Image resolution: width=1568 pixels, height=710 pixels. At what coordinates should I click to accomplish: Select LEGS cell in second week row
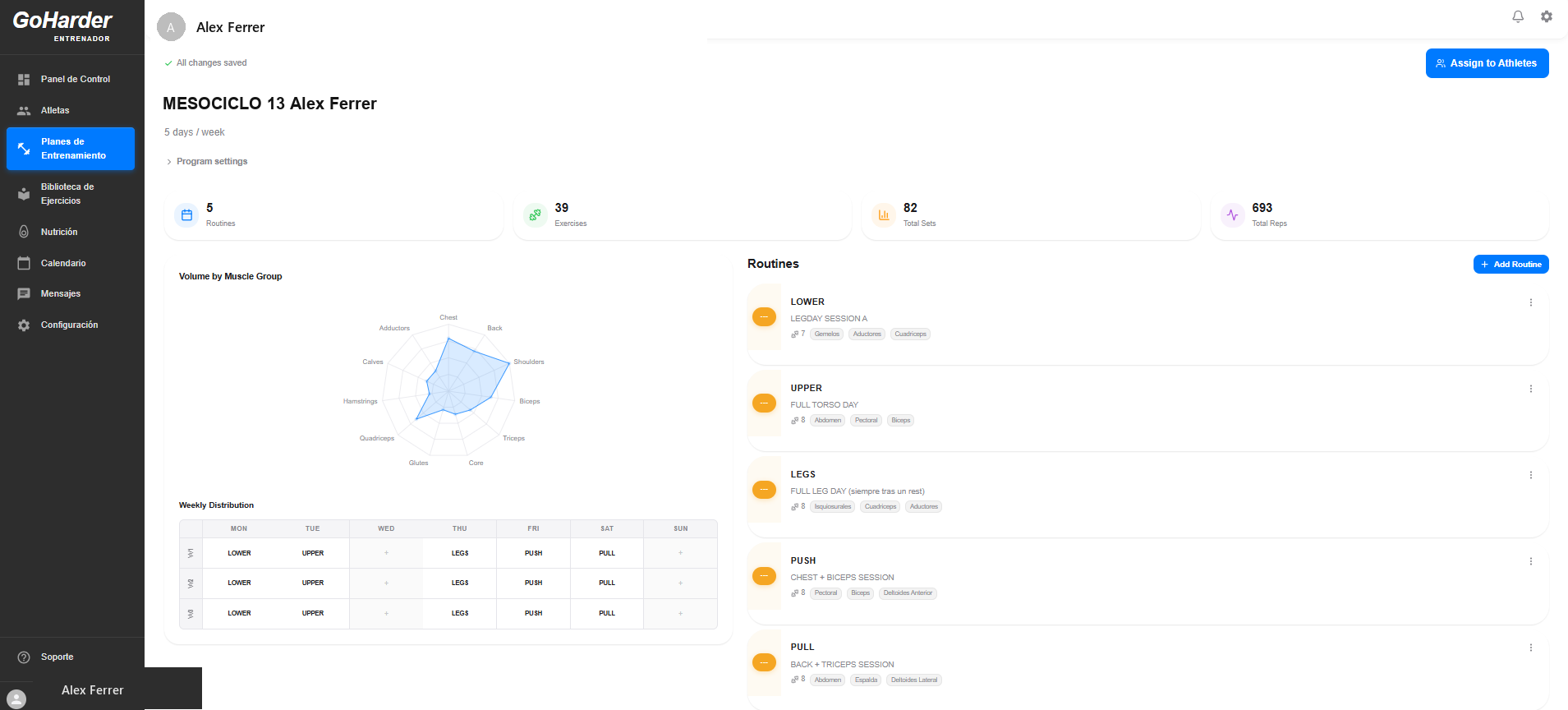tap(460, 583)
